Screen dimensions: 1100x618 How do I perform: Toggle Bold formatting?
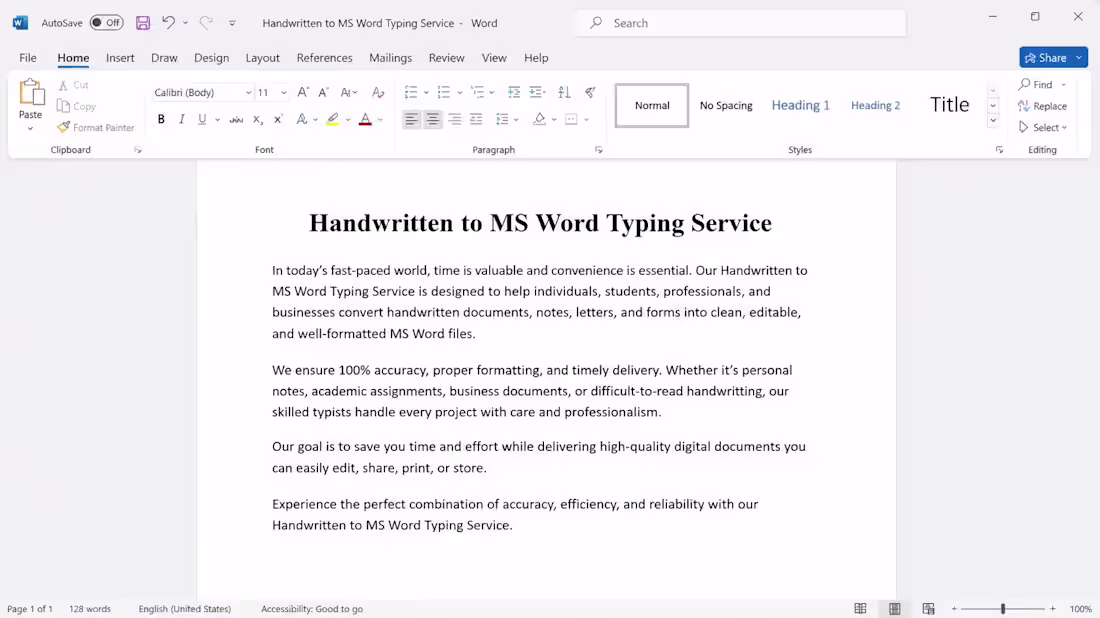click(x=161, y=119)
